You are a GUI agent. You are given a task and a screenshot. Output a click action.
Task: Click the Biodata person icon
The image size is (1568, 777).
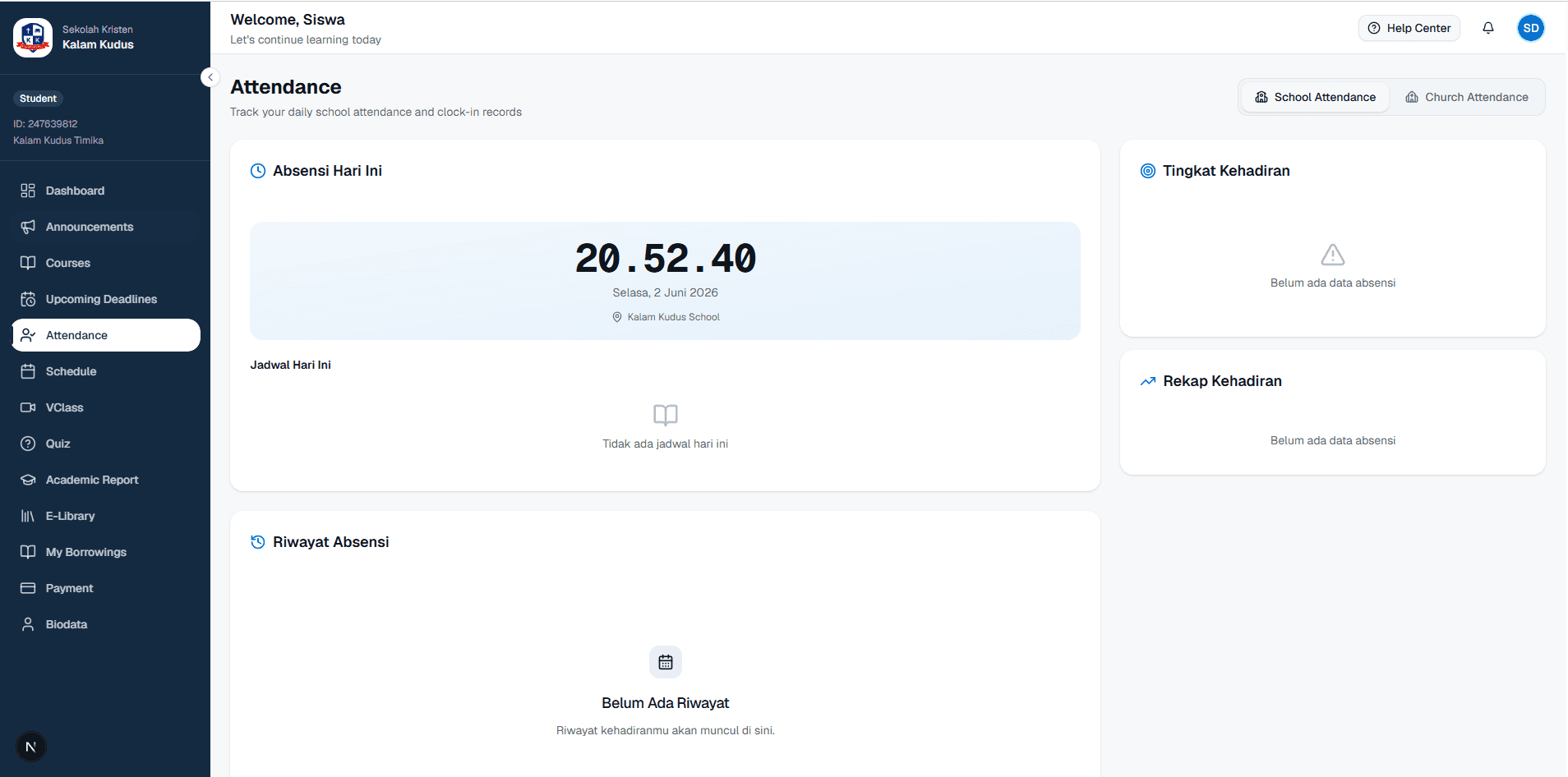[x=28, y=624]
